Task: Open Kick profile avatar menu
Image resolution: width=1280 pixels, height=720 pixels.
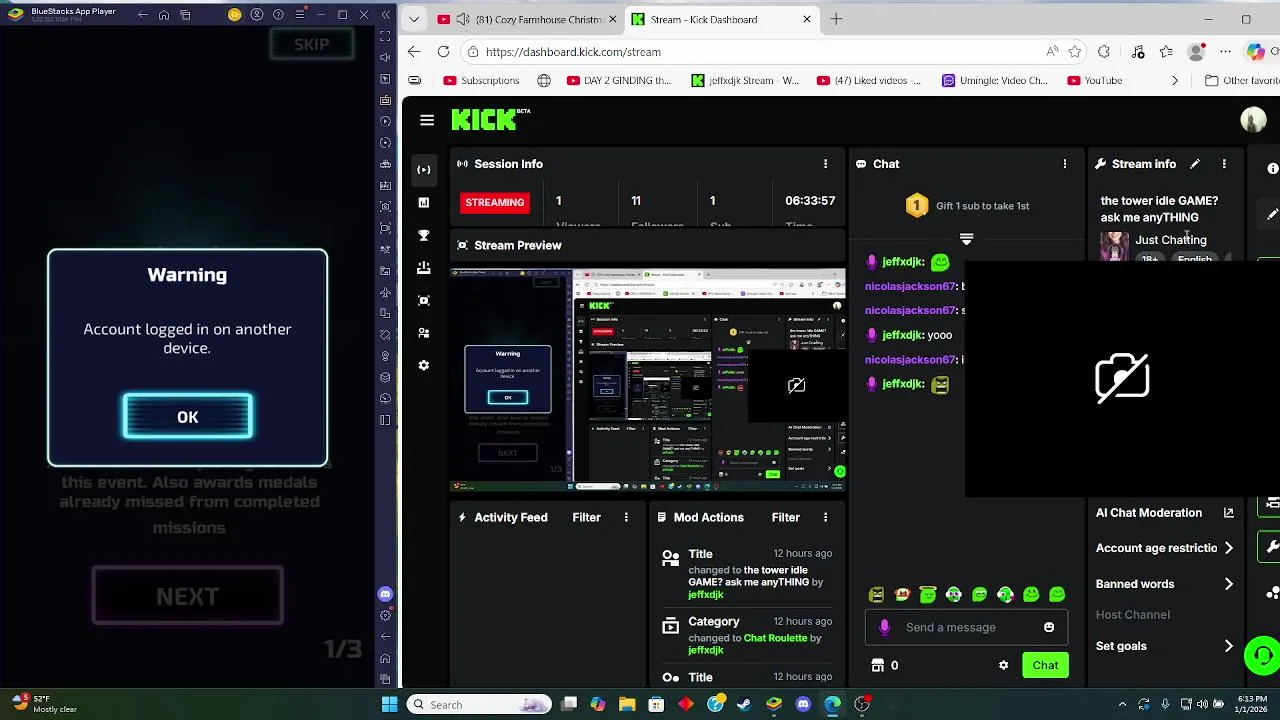Action: (1253, 120)
